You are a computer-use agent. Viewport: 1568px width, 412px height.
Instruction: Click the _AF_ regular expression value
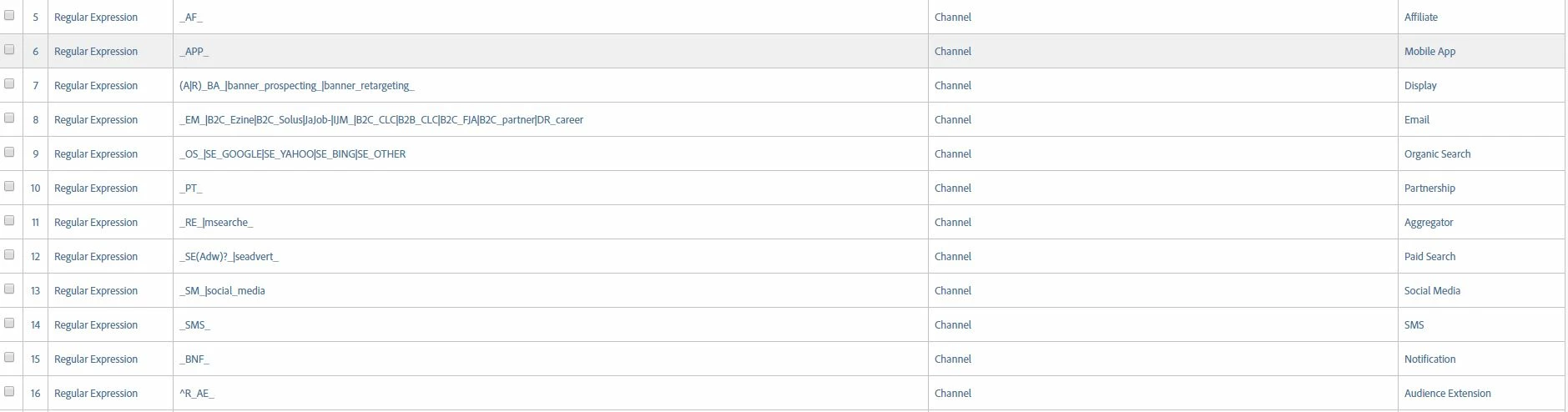point(191,18)
